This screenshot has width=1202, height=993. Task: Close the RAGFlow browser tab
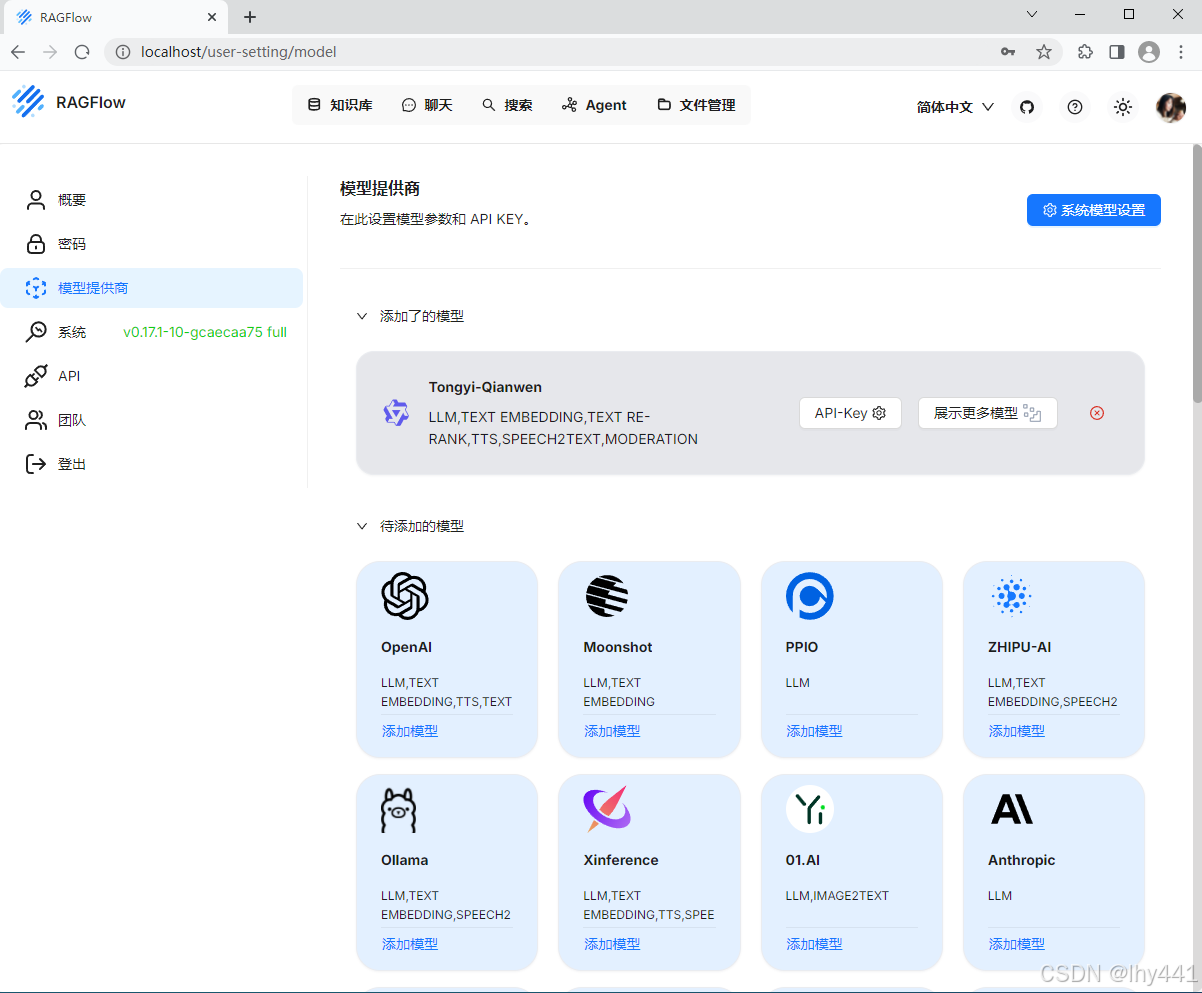pos(212,17)
